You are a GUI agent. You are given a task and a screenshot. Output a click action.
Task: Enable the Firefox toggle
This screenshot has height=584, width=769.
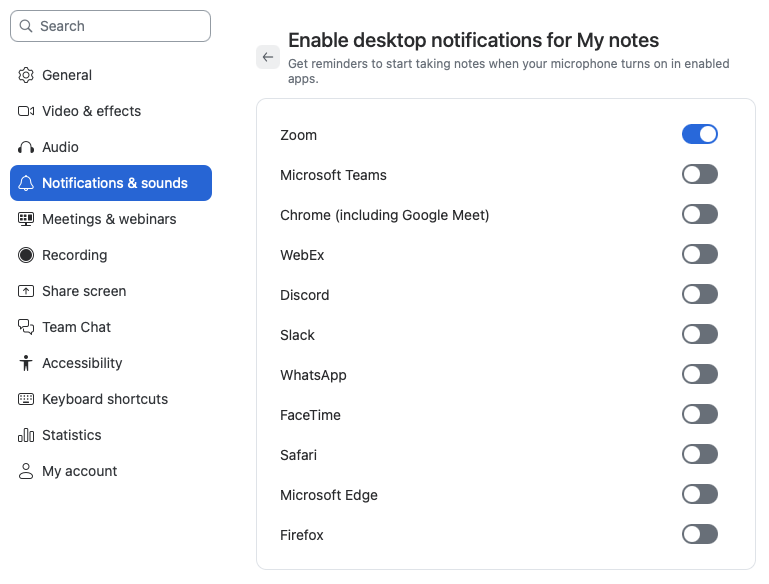pyautogui.click(x=700, y=534)
